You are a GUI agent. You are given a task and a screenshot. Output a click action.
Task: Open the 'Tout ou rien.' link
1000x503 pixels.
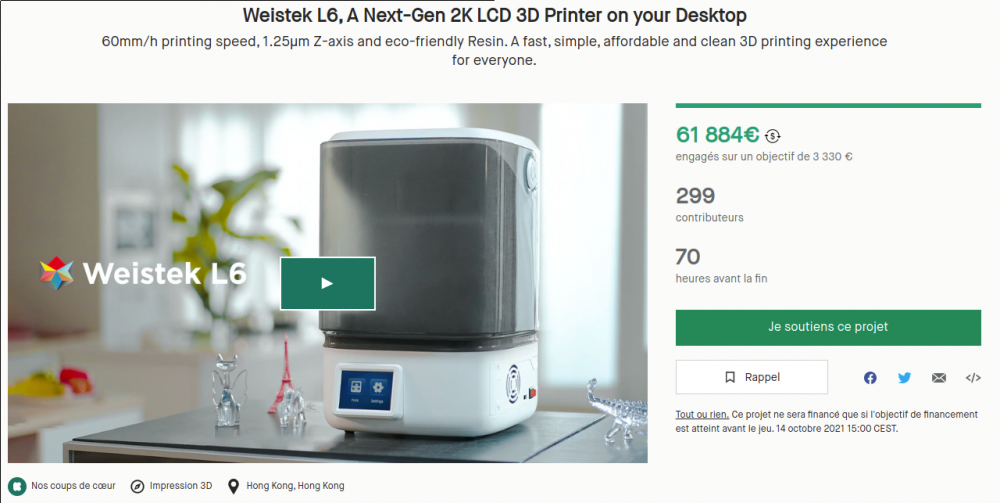click(701, 414)
